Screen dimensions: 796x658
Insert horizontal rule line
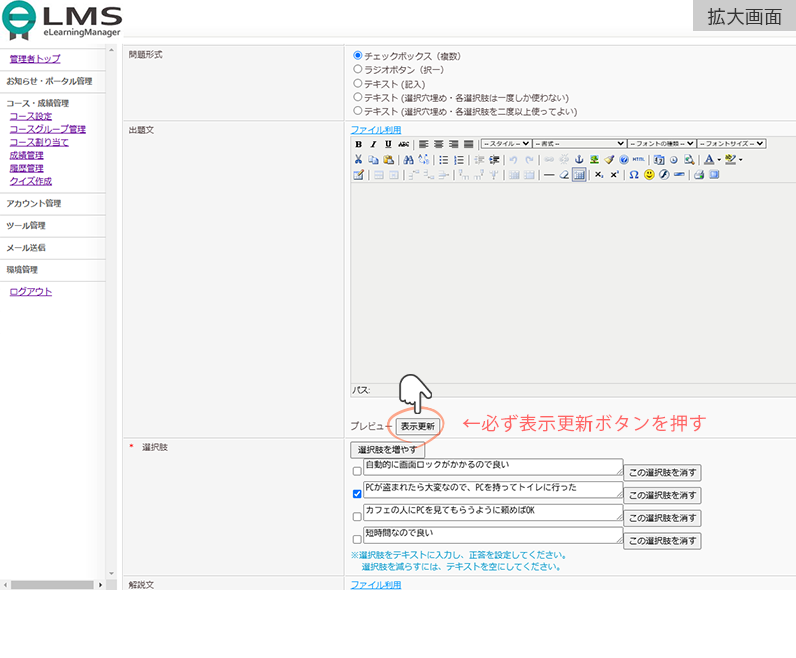549,175
